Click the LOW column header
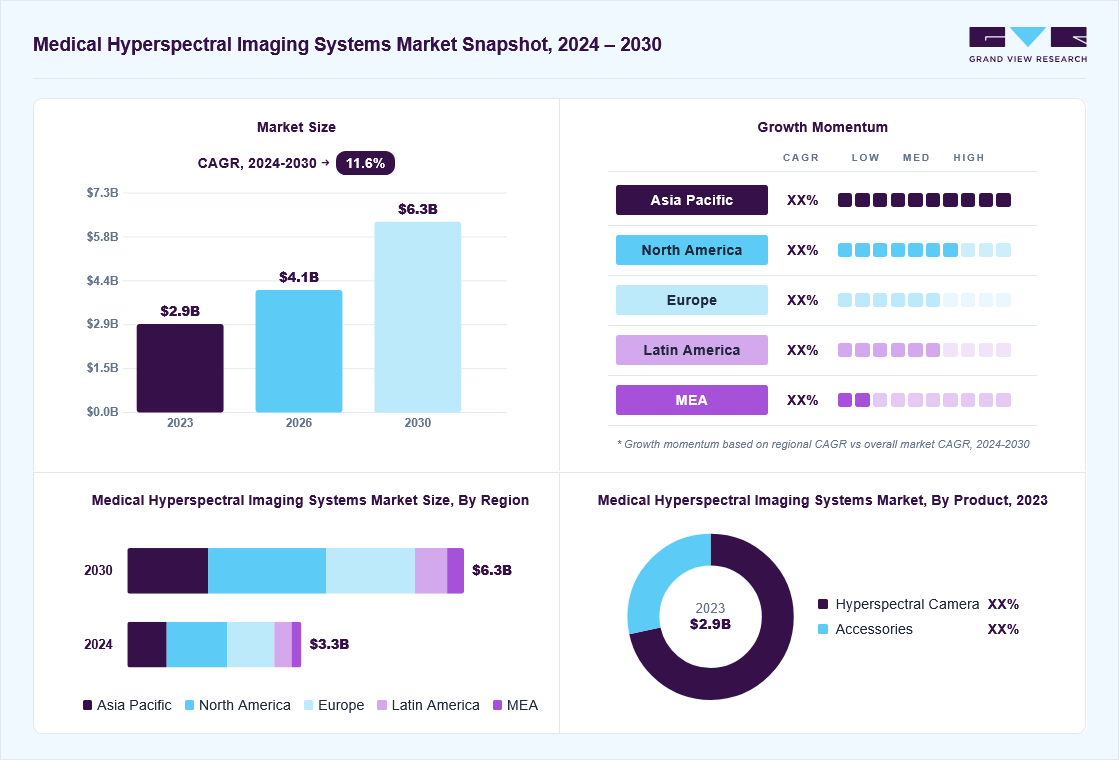This screenshot has width=1120, height=760. (865, 158)
